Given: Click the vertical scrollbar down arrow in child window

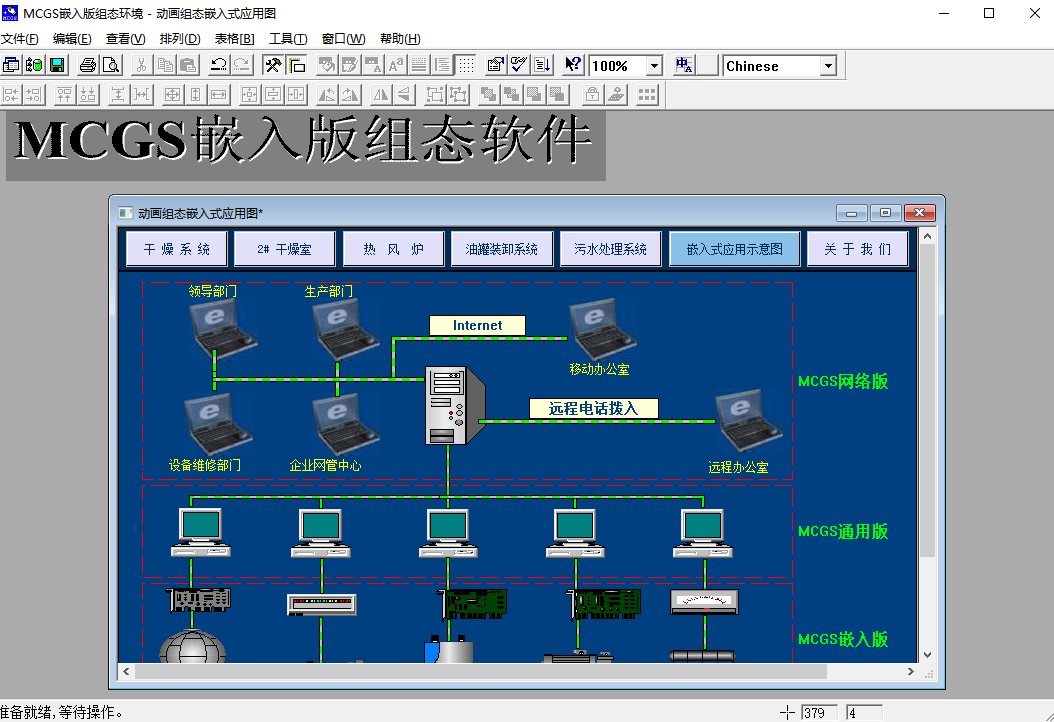Looking at the screenshot, I should pyautogui.click(x=928, y=655).
